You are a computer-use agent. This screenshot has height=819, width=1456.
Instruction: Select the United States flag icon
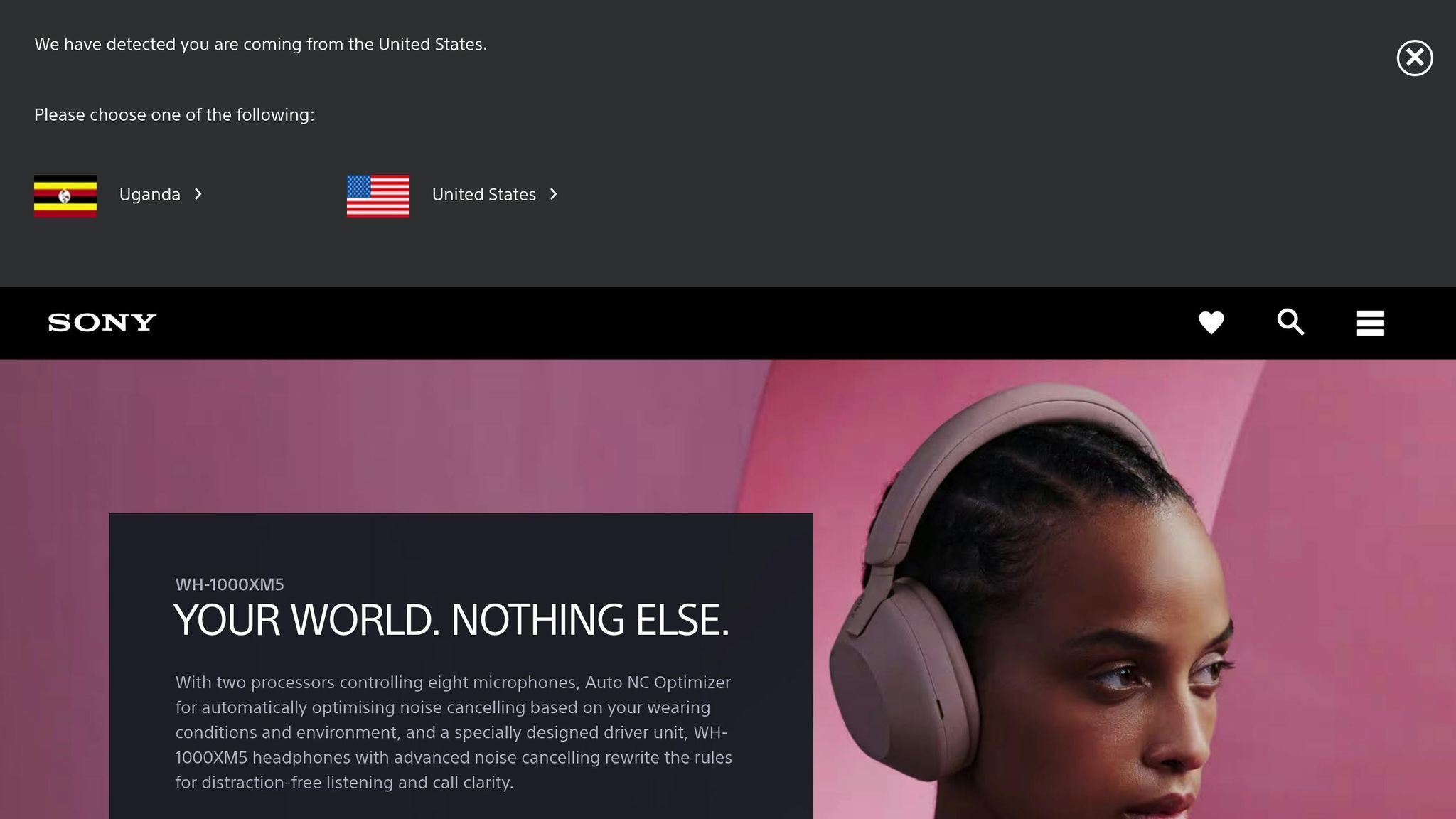tap(378, 196)
